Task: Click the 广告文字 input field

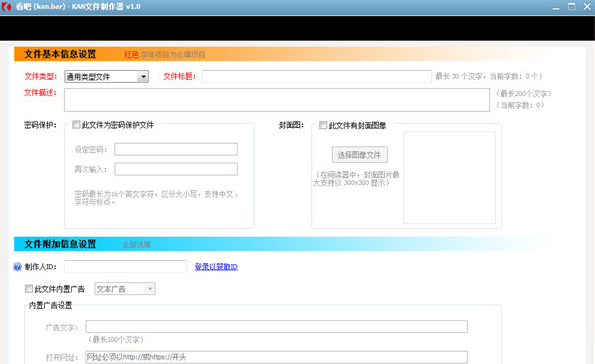Action: tap(276, 326)
